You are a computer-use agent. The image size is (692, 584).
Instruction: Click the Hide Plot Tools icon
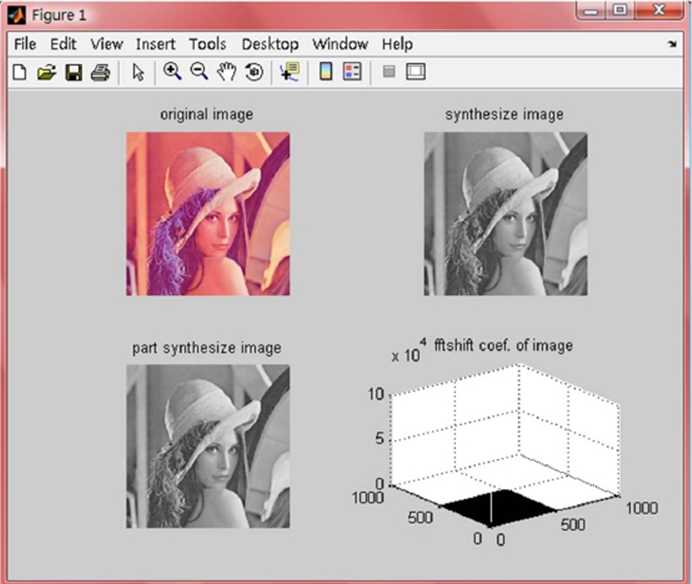[x=389, y=72]
